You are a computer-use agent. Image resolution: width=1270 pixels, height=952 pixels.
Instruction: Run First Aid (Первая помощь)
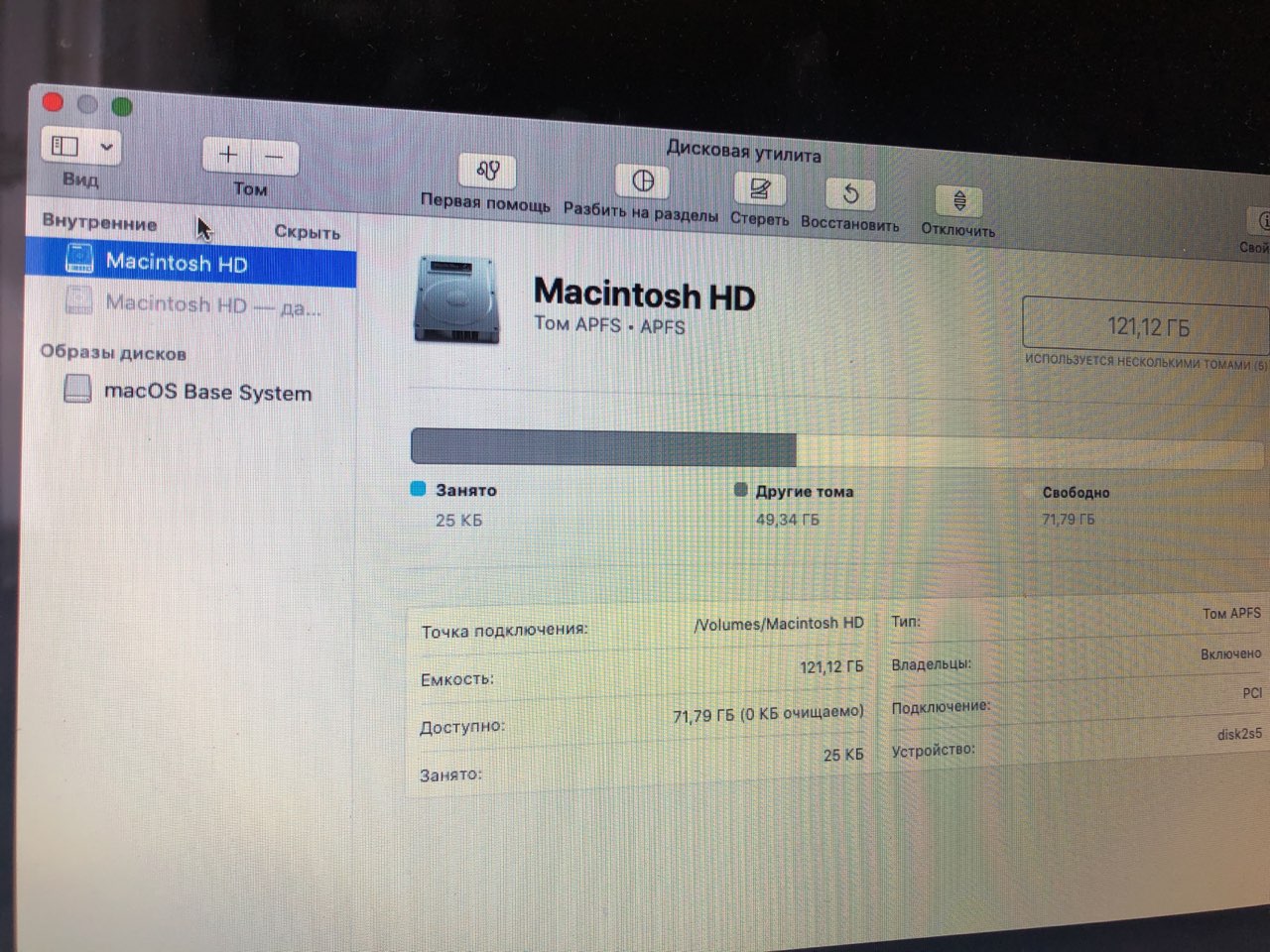click(487, 171)
